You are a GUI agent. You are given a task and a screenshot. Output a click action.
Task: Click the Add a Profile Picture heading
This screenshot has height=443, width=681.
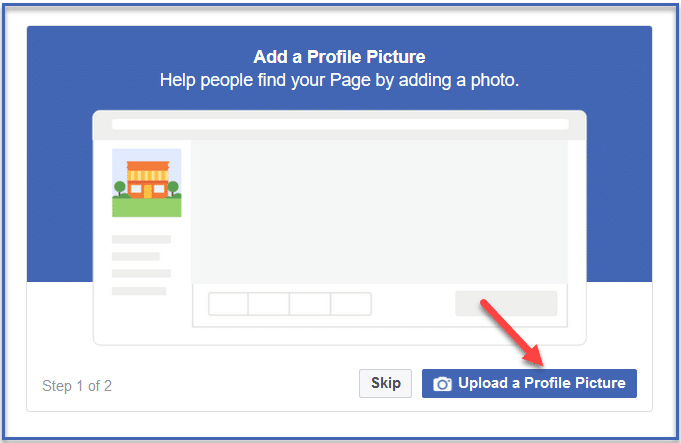pyautogui.click(x=340, y=57)
